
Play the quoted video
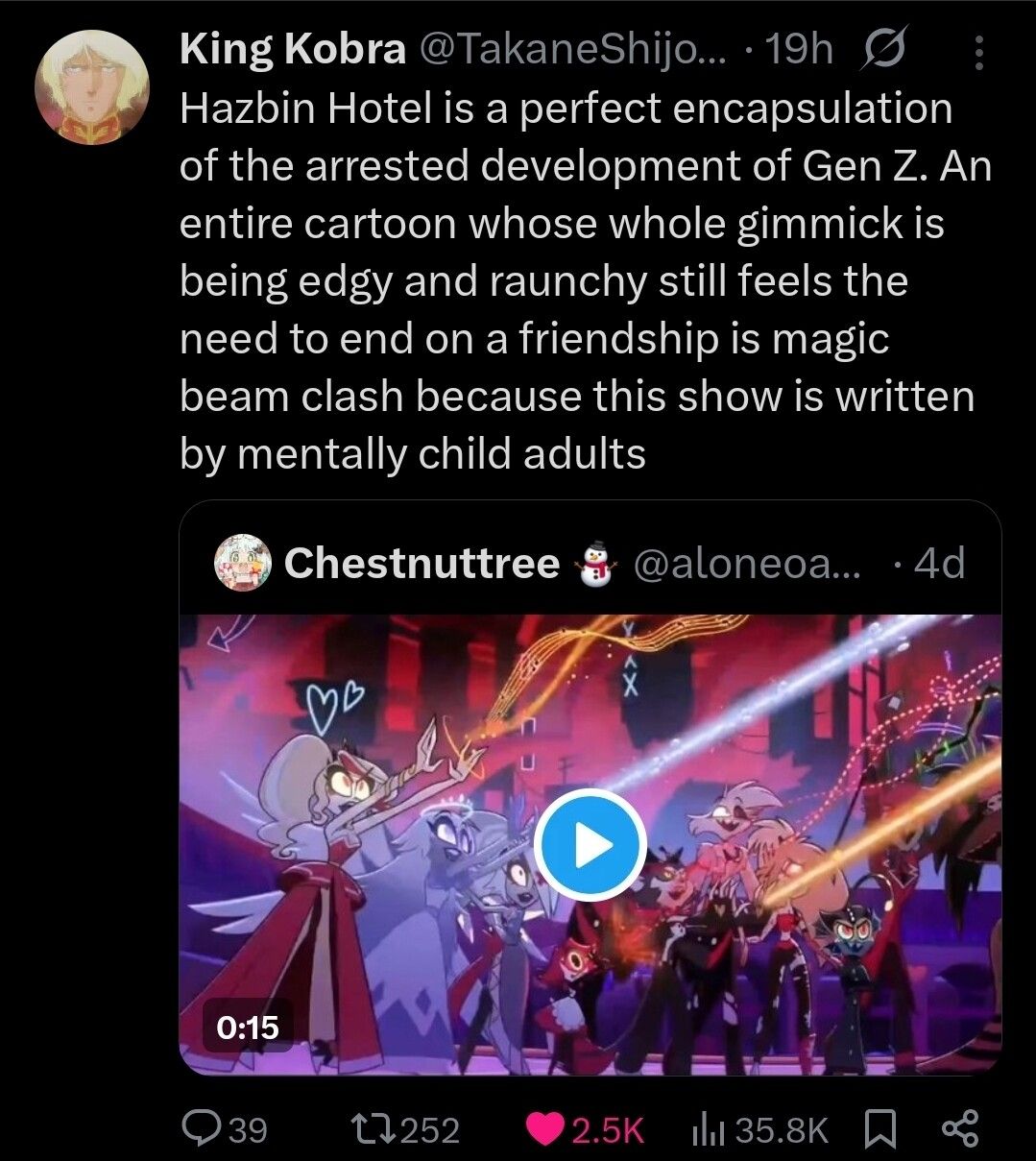point(590,844)
